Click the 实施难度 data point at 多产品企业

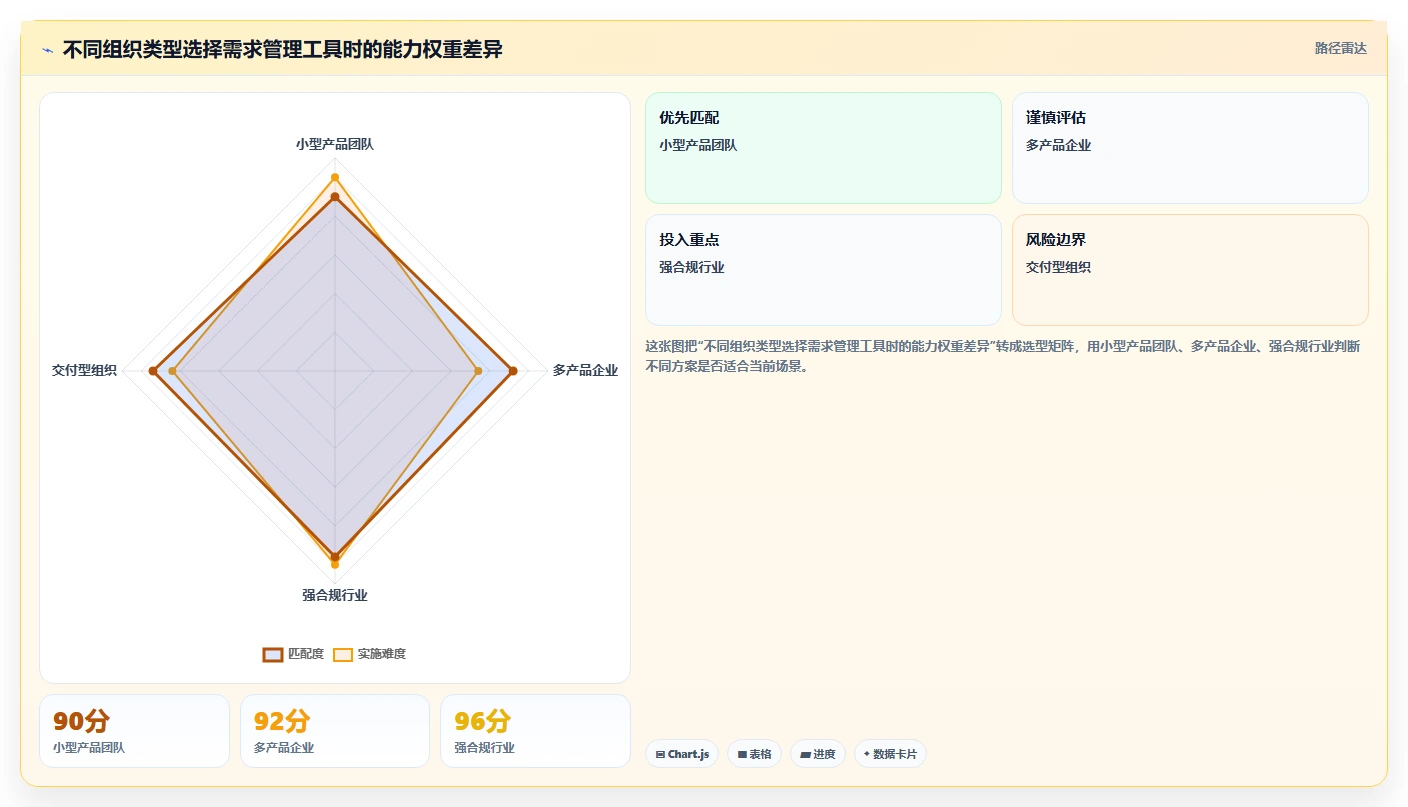pos(478,371)
